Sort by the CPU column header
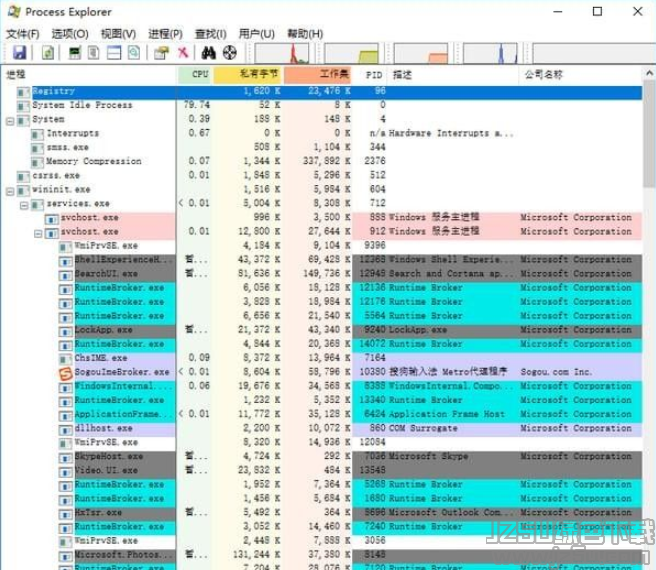This screenshot has height=570, width=656. click(x=195, y=75)
